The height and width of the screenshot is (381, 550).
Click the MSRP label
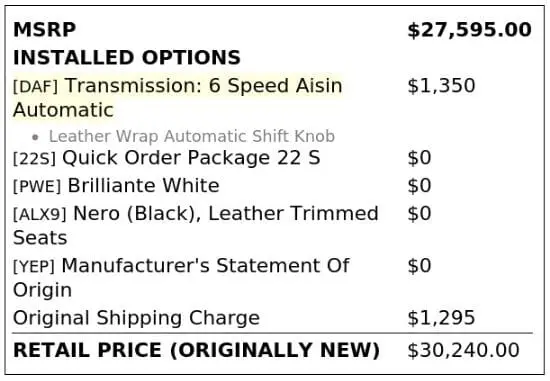tap(44, 29)
